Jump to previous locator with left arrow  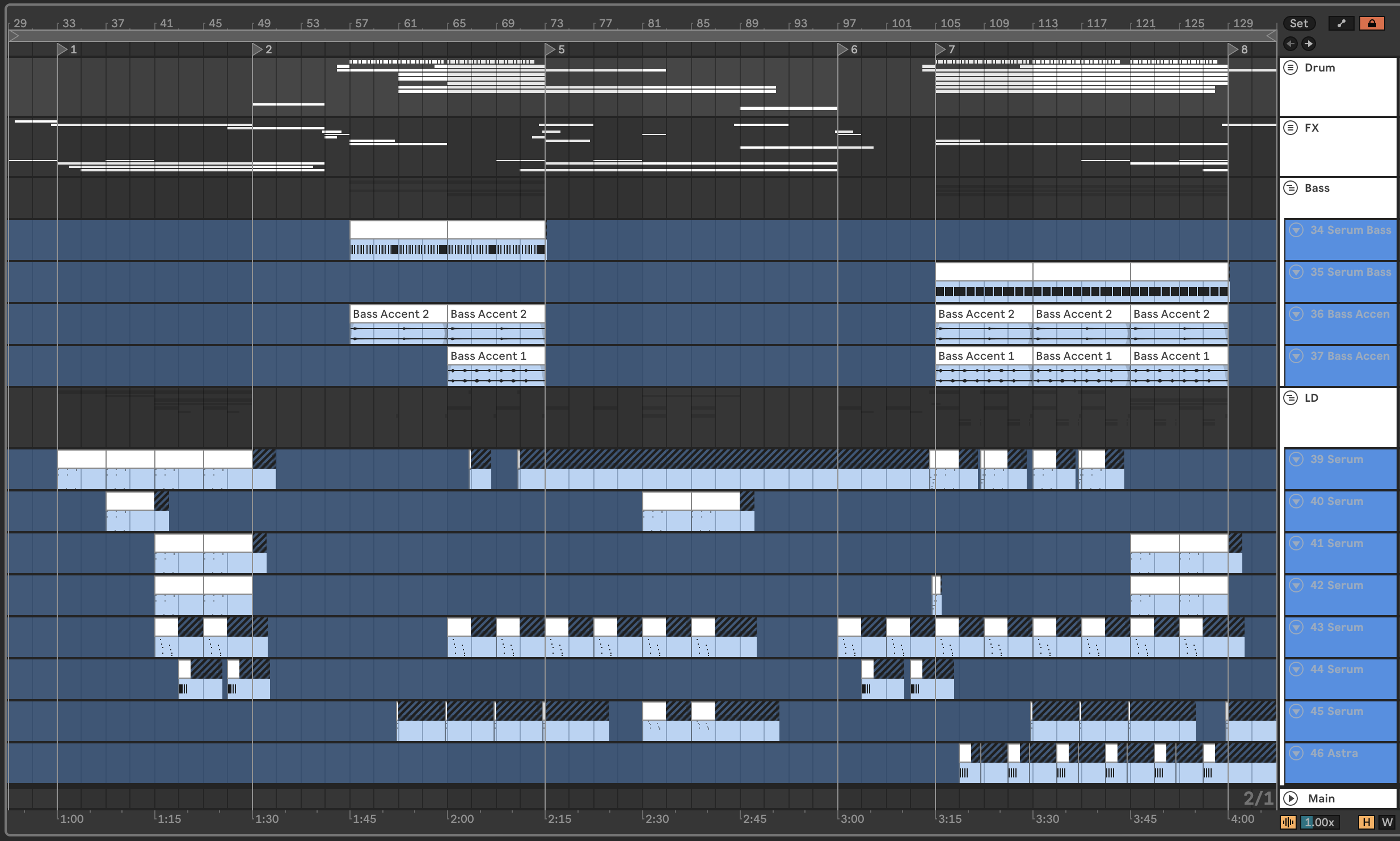[1291, 44]
